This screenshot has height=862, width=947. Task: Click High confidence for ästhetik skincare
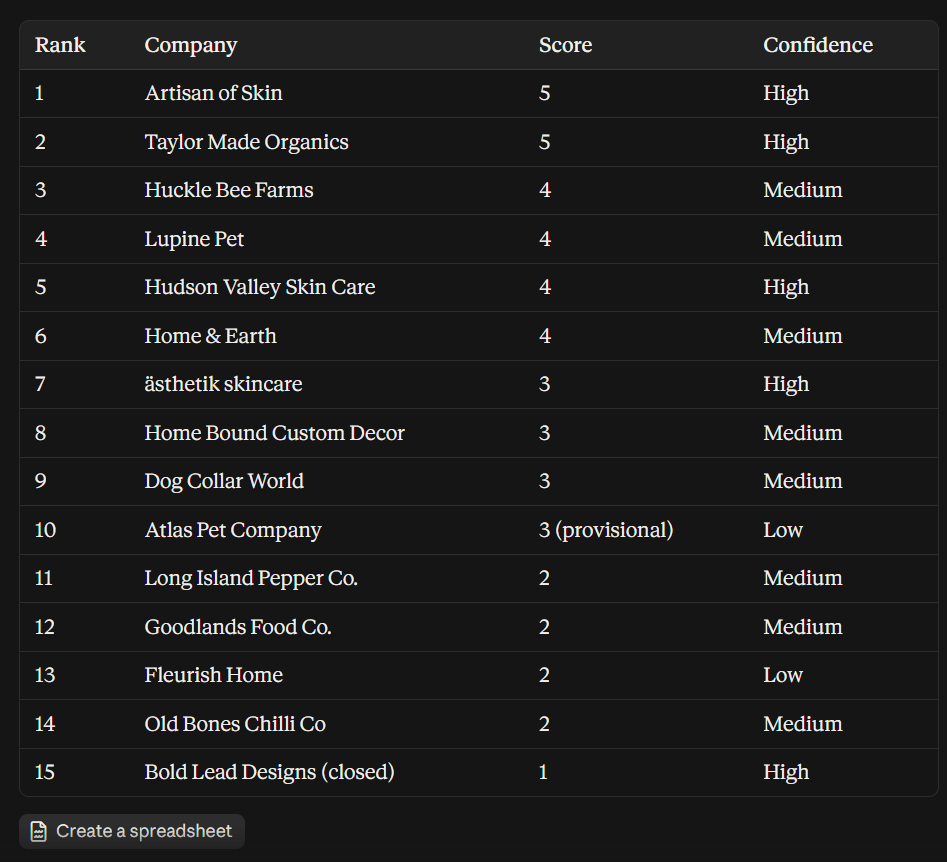[786, 384]
